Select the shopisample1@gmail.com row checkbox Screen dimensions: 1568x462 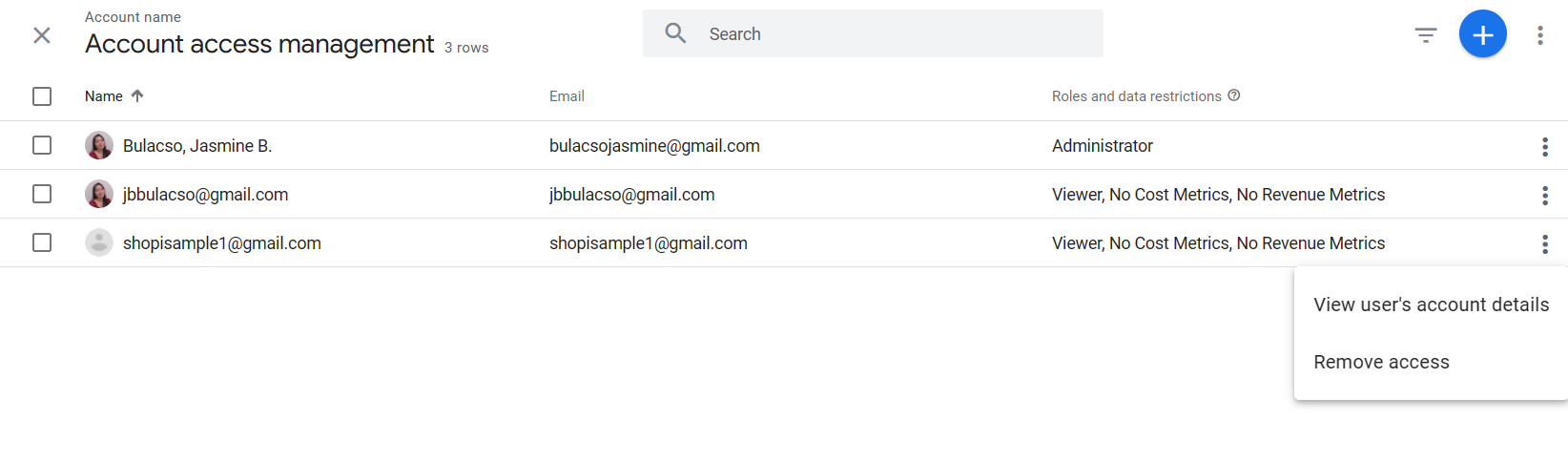[x=42, y=242]
